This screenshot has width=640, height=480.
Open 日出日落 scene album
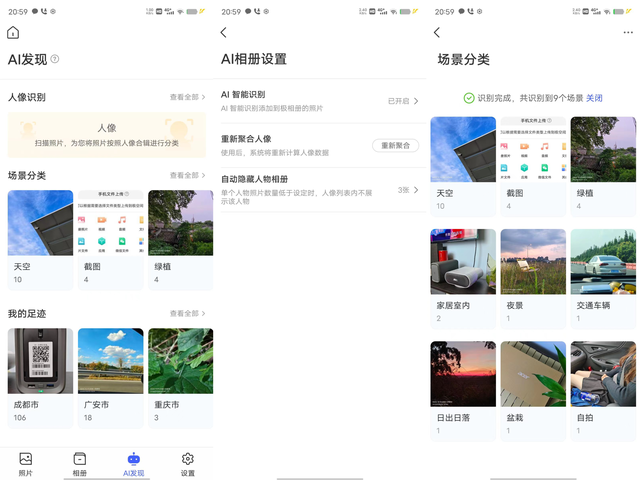click(x=463, y=391)
